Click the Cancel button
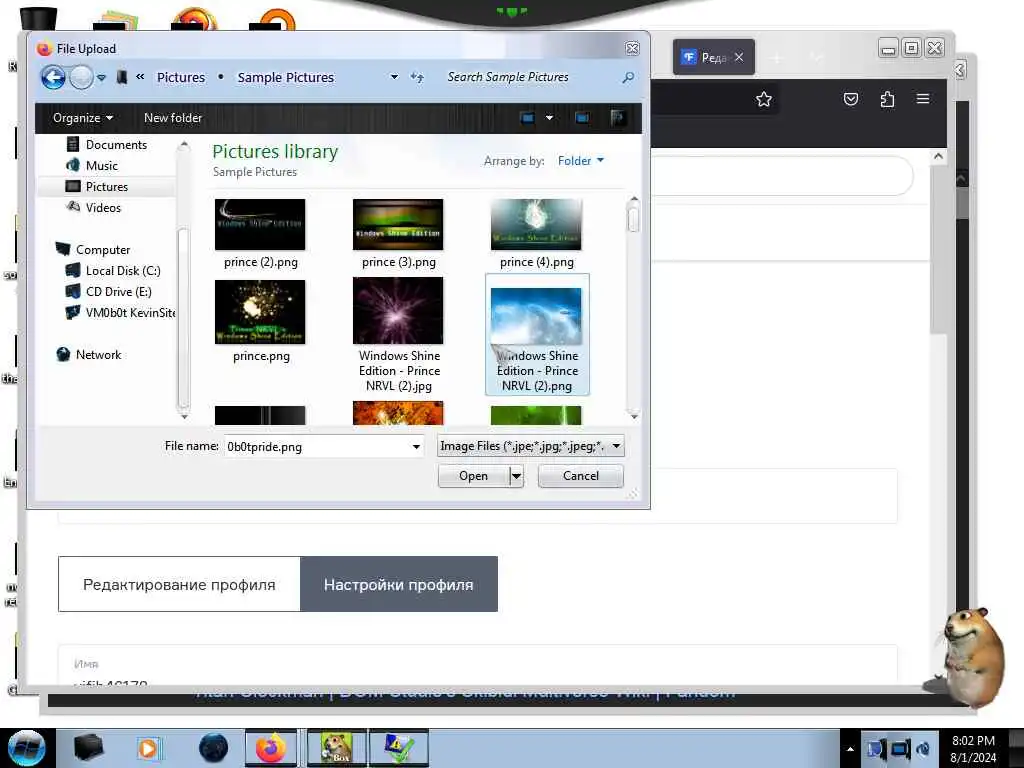 click(x=581, y=476)
